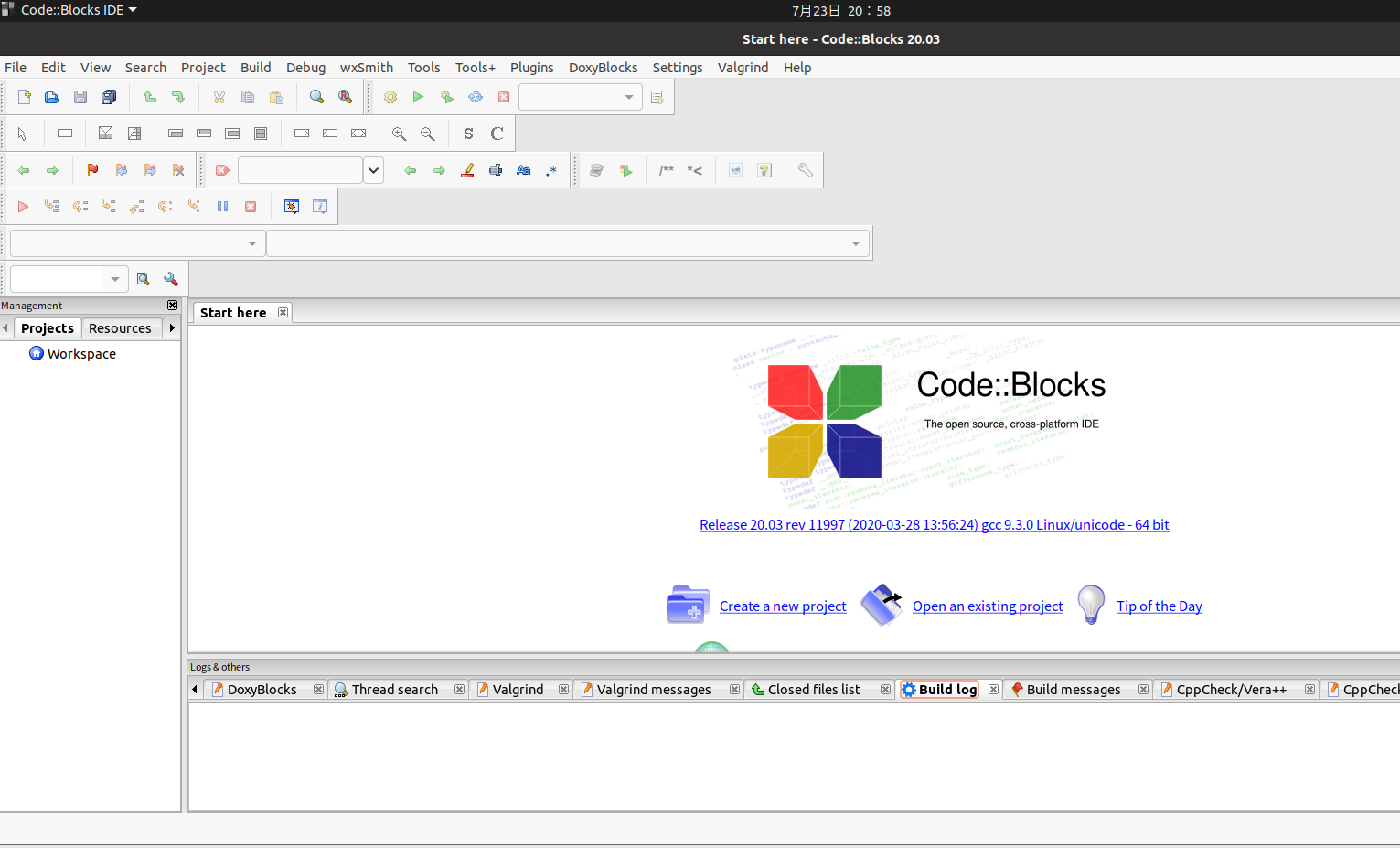The height and width of the screenshot is (848, 1400).
Task: Select the Thread search log tab
Action: pos(395,690)
